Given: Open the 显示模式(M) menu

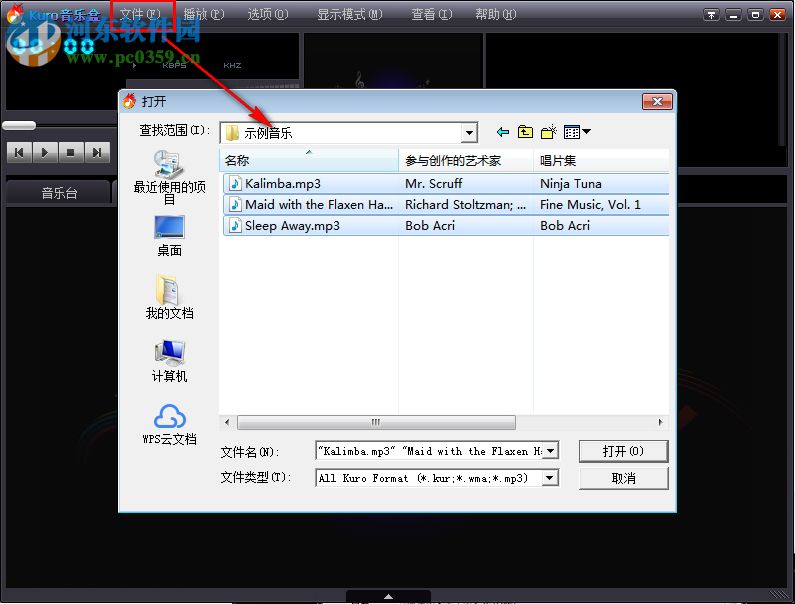Looking at the screenshot, I should point(349,14).
